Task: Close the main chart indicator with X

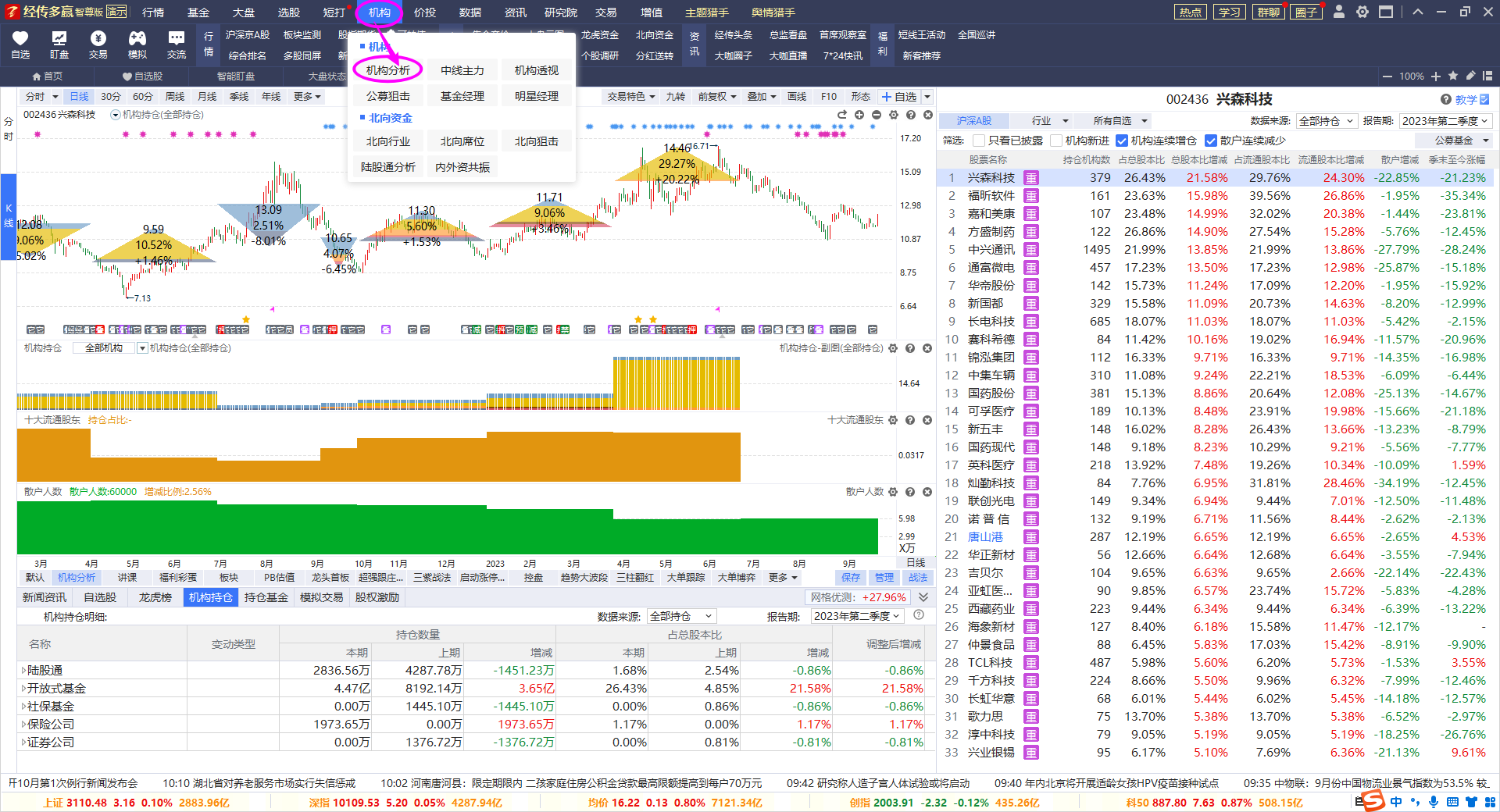Action: (x=928, y=115)
